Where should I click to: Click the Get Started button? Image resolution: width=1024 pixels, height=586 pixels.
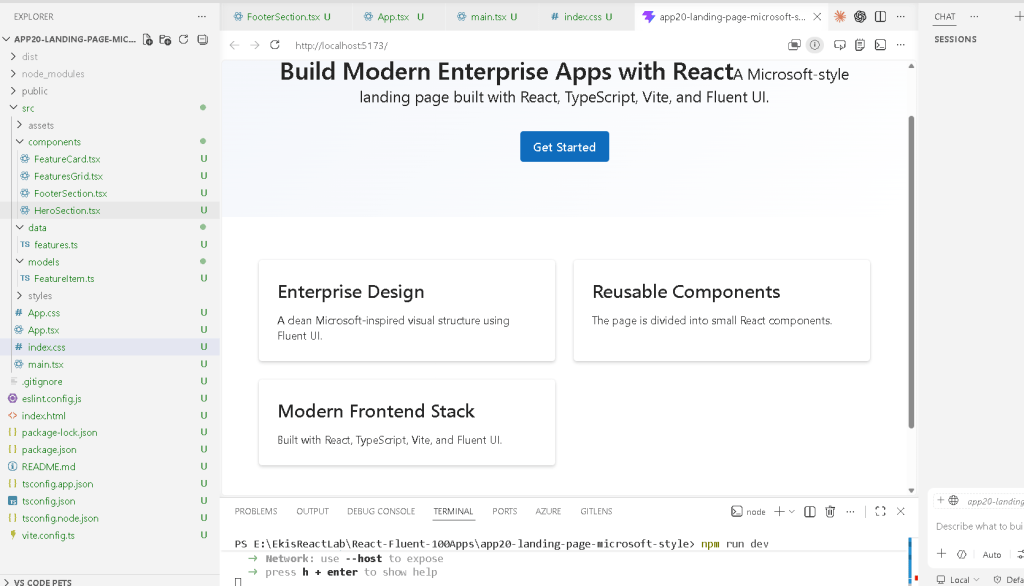tap(564, 147)
